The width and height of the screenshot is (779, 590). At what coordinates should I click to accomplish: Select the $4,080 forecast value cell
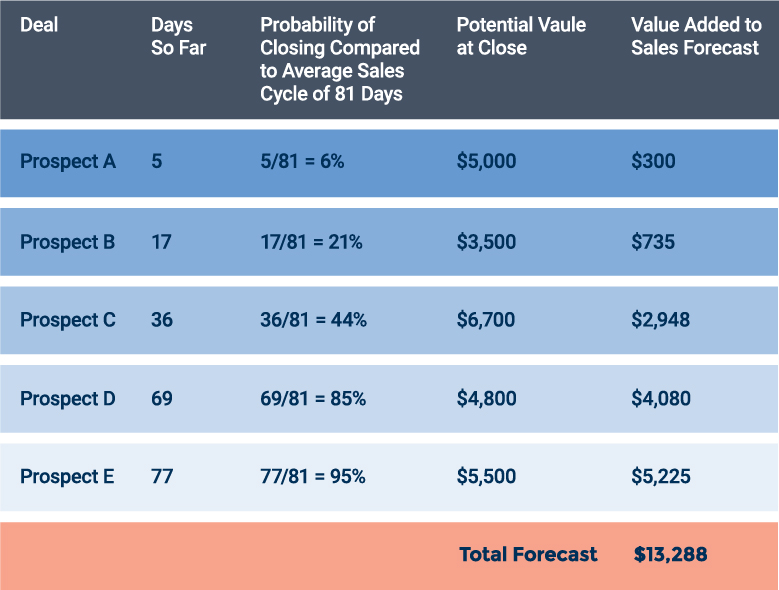pos(660,399)
